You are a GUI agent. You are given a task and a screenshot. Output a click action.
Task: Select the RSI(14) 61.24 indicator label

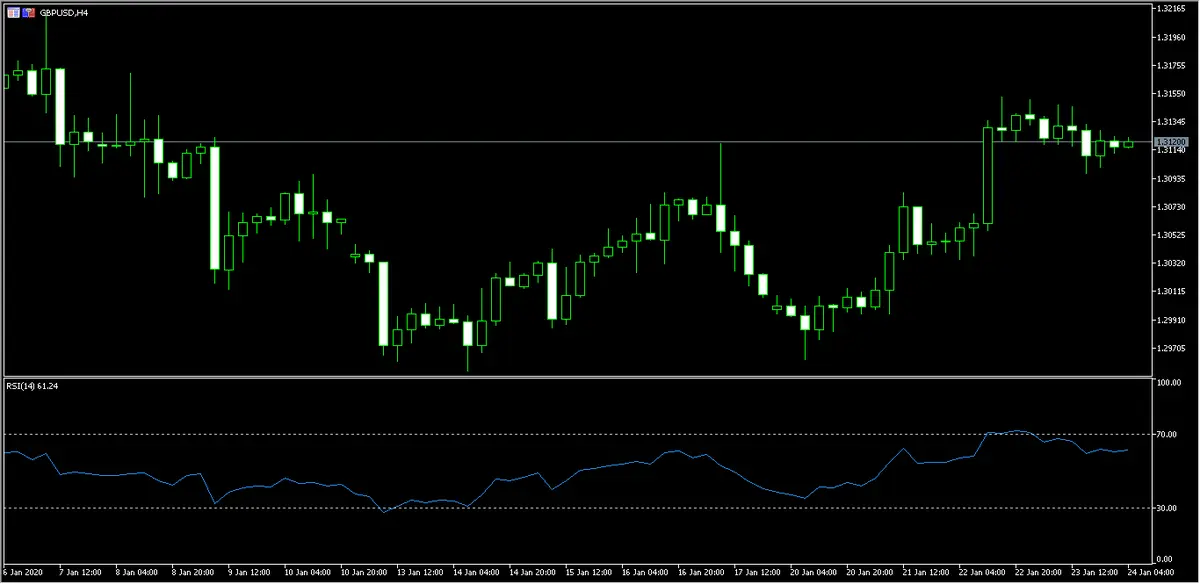tap(32, 384)
